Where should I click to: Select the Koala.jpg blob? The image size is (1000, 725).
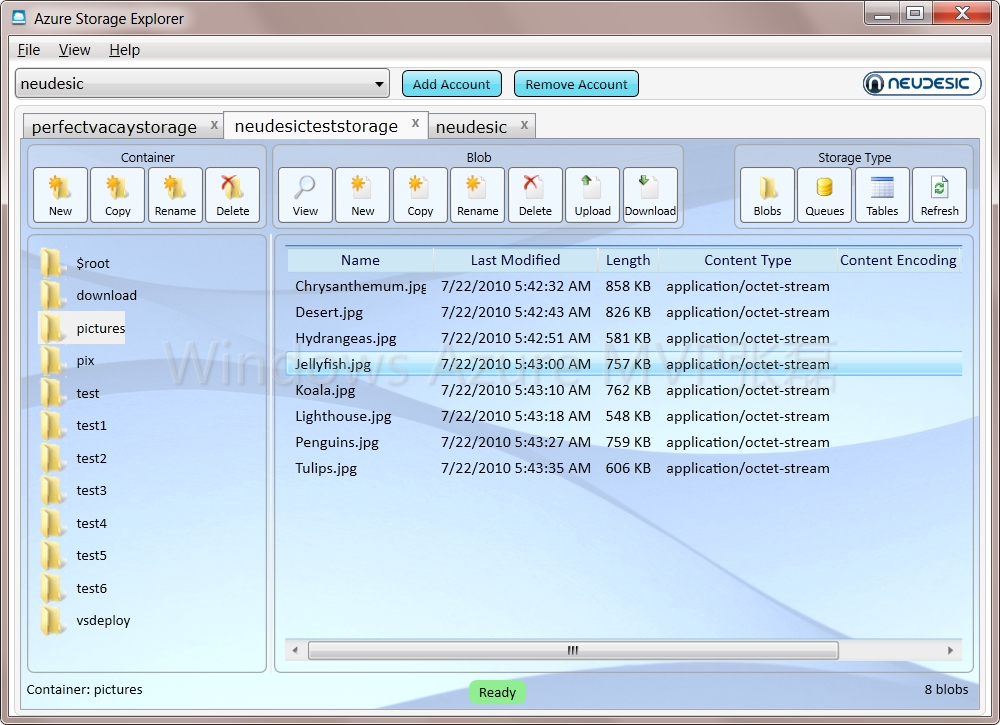(624, 390)
